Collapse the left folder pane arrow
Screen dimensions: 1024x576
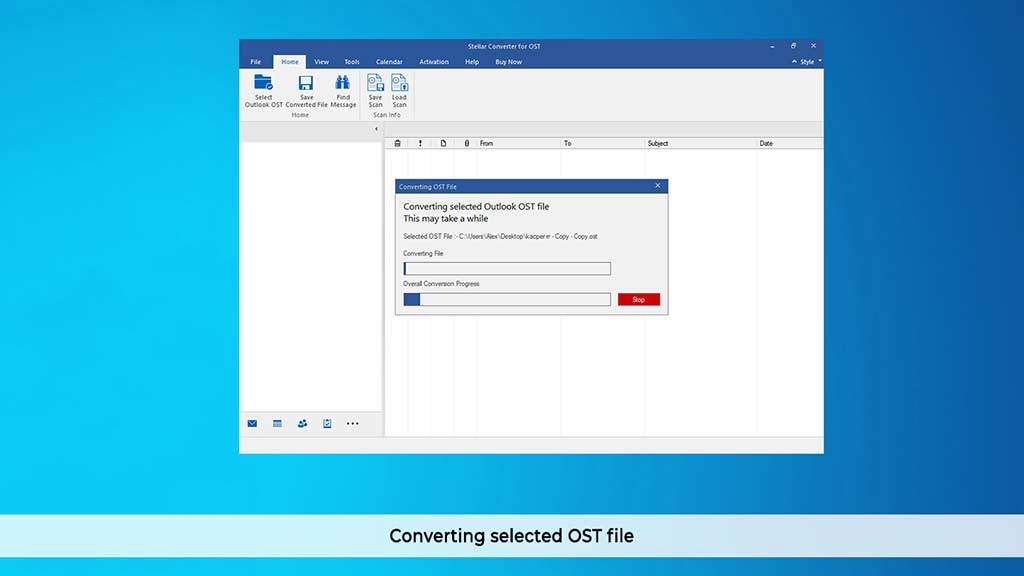click(x=376, y=129)
